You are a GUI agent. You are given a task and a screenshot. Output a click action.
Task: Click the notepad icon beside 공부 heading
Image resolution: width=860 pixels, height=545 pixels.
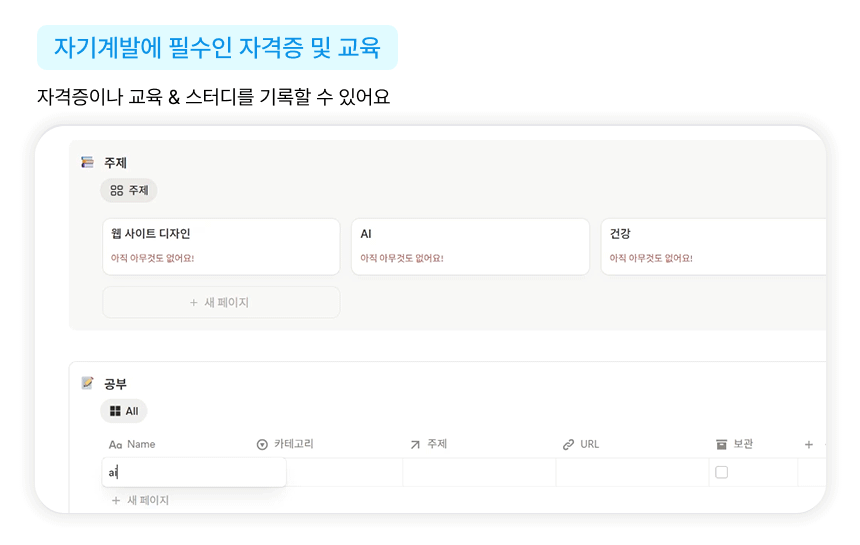[x=88, y=383]
